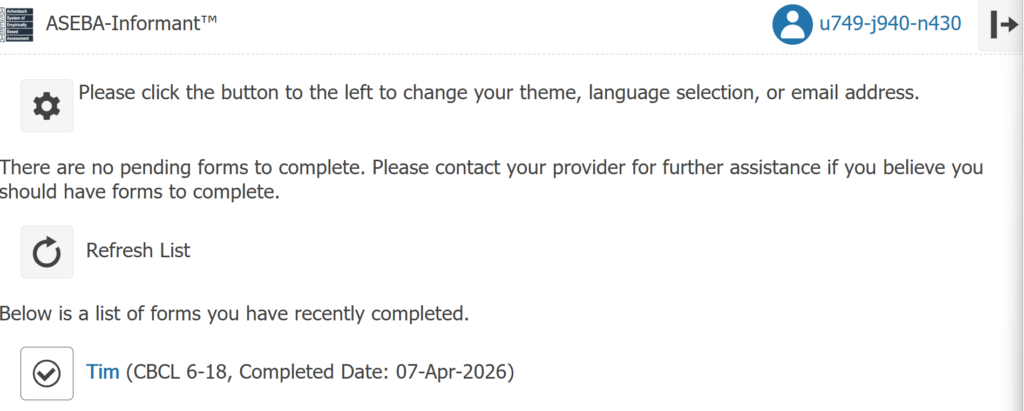Click the Completed Date 07-Apr-2026 text
The width and height of the screenshot is (1024, 411).
click(x=374, y=372)
